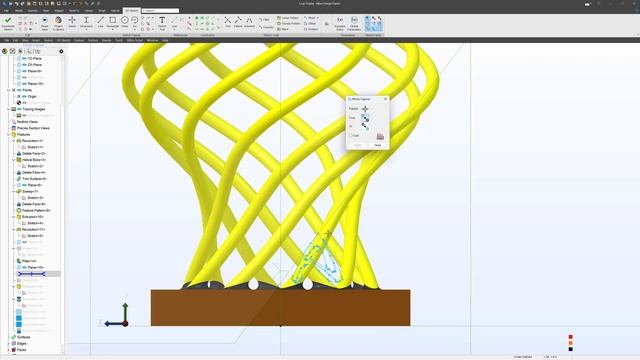Click Apply in Mirror Figures dialog
The image size is (640, 360).
click(357, 145)
